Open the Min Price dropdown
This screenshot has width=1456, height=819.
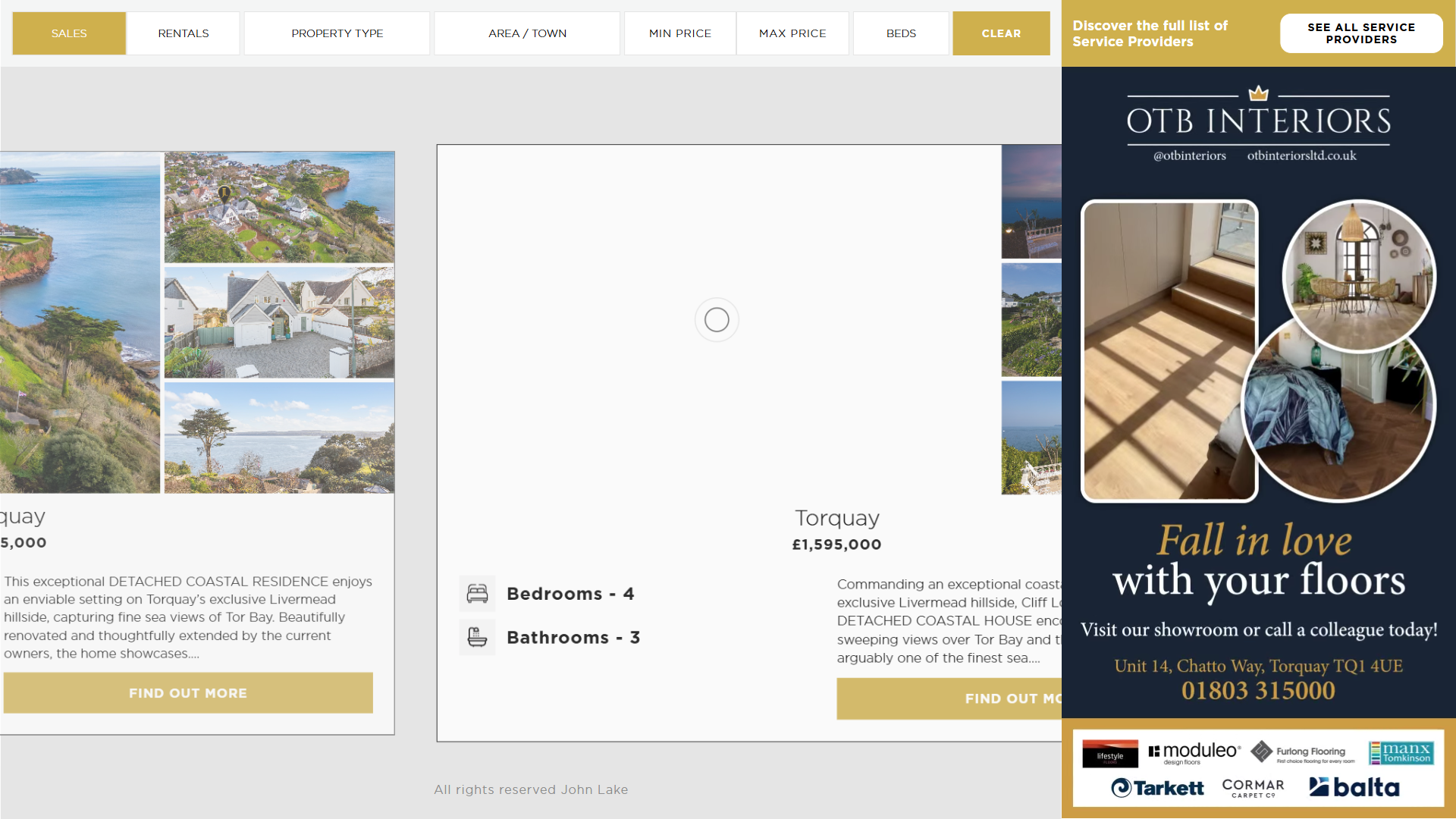pos(680,33)
